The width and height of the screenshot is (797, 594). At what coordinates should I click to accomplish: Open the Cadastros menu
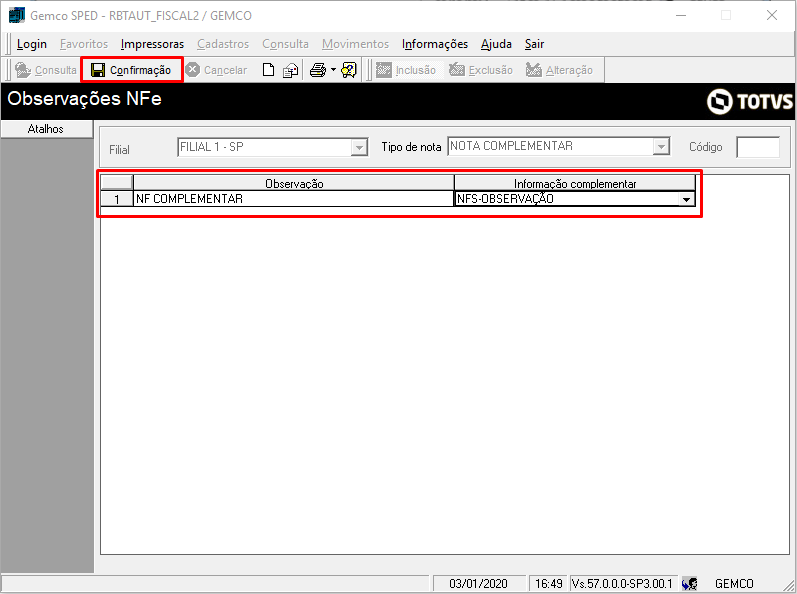(x=223, y=44)
